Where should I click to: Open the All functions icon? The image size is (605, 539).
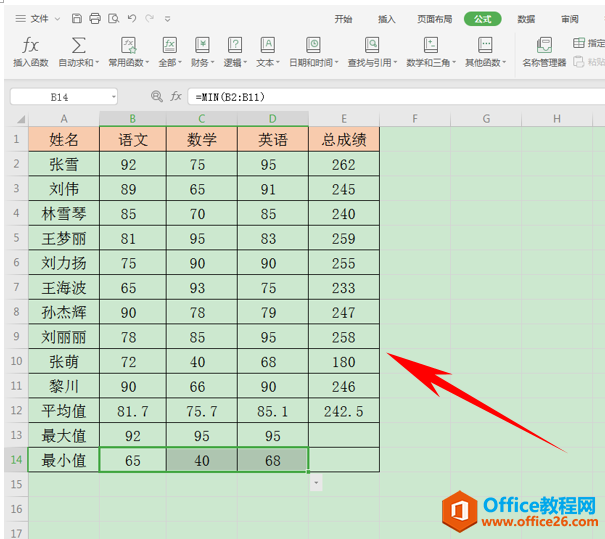point(170,45)
